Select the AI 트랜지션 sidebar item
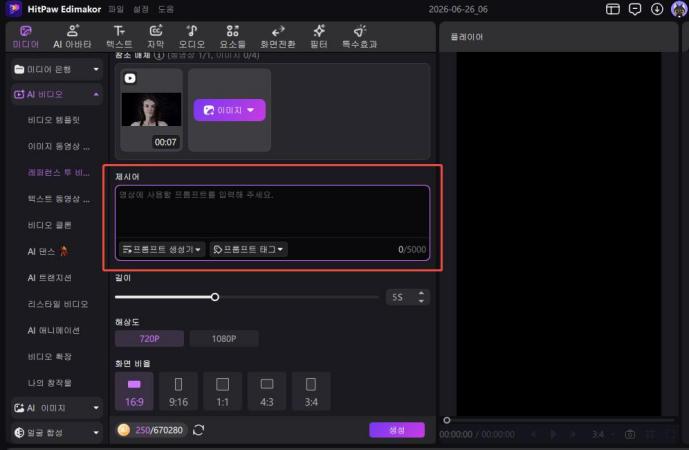 coord(49,278)
